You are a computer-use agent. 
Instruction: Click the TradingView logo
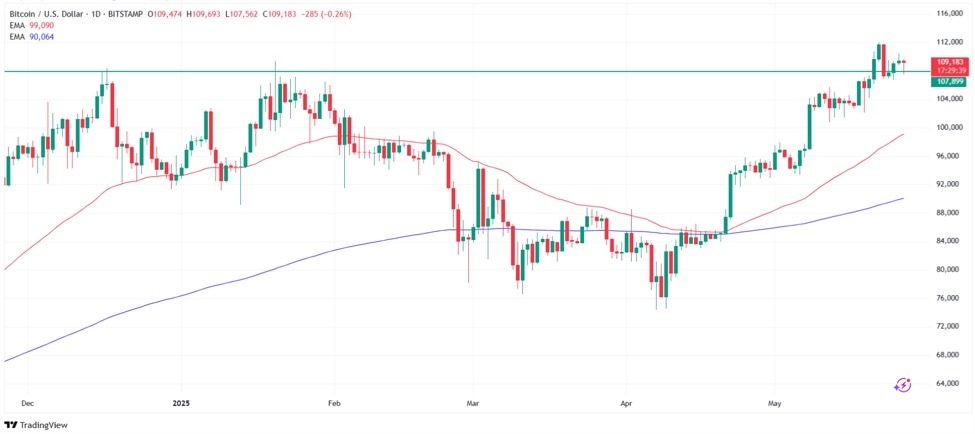point(35,425)
